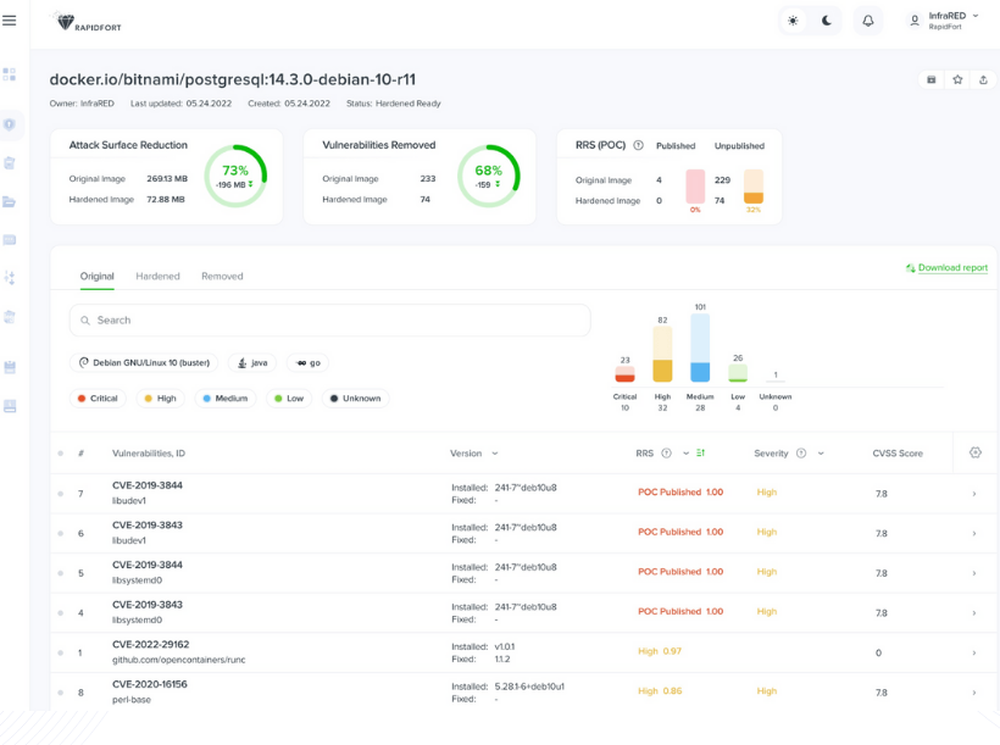Click Vulnerabilities, ID column header
The width and height of the screenshot is (1000, 745).
coord(149,454)
